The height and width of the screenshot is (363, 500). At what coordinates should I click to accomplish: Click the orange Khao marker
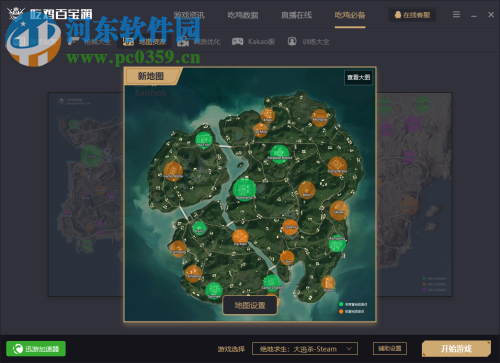(x=267, y=116)
